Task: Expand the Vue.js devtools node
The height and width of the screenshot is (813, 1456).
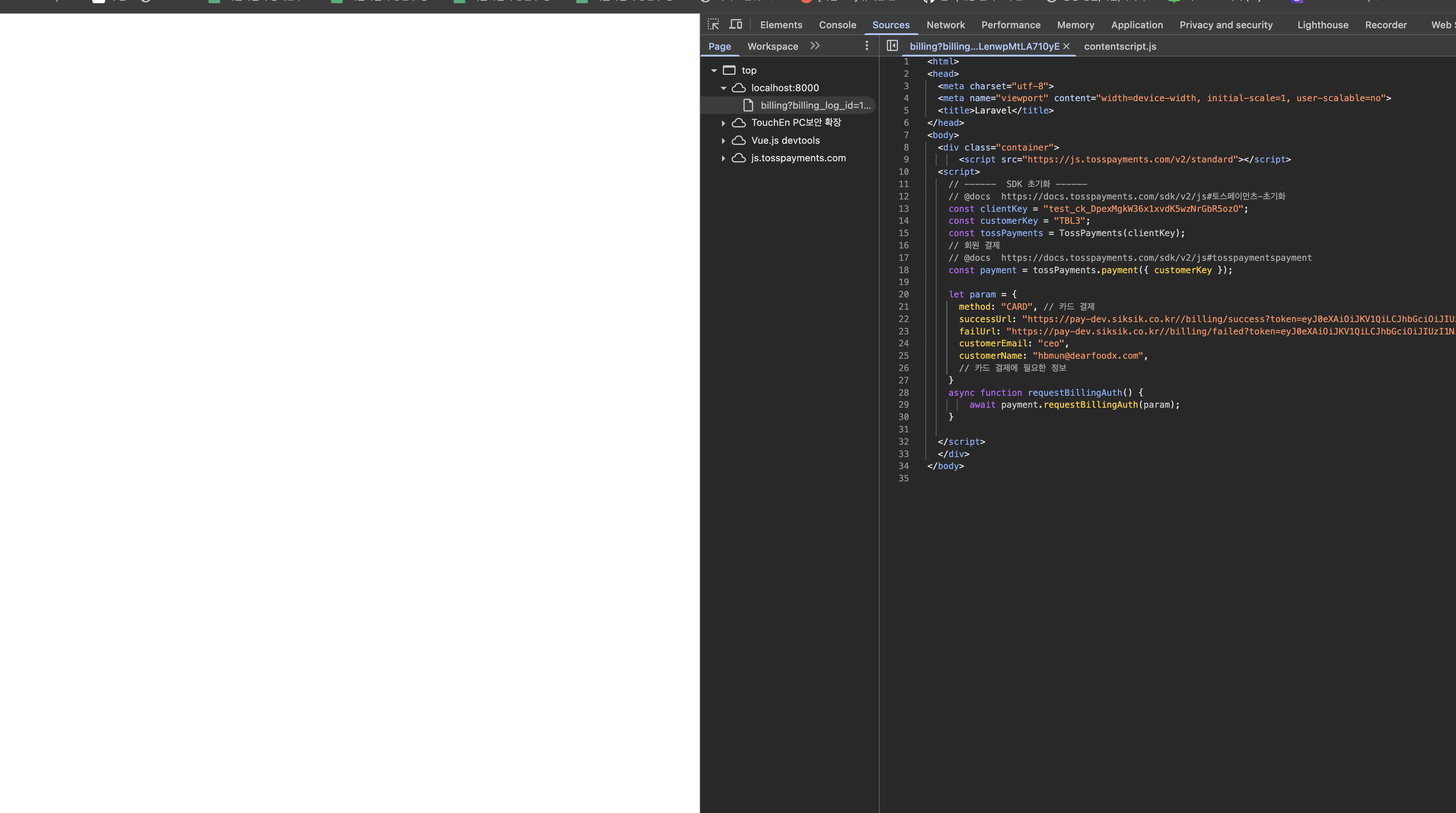Action: tap(723, 141)
